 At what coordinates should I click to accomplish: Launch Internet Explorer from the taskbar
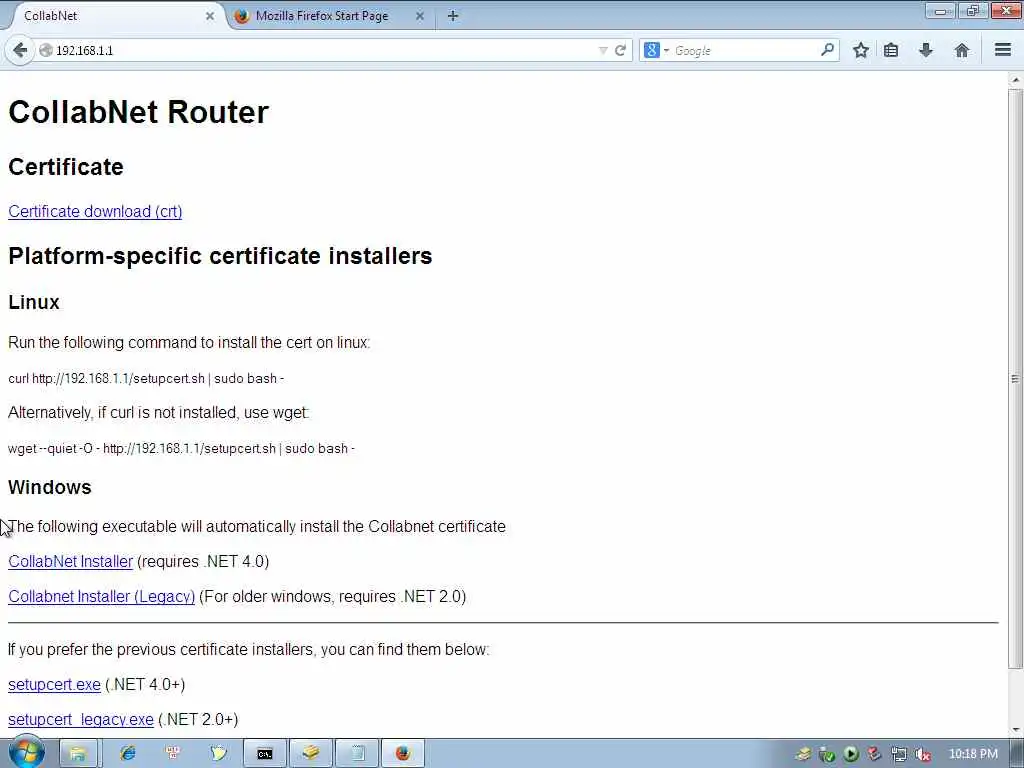coord(128,754)
